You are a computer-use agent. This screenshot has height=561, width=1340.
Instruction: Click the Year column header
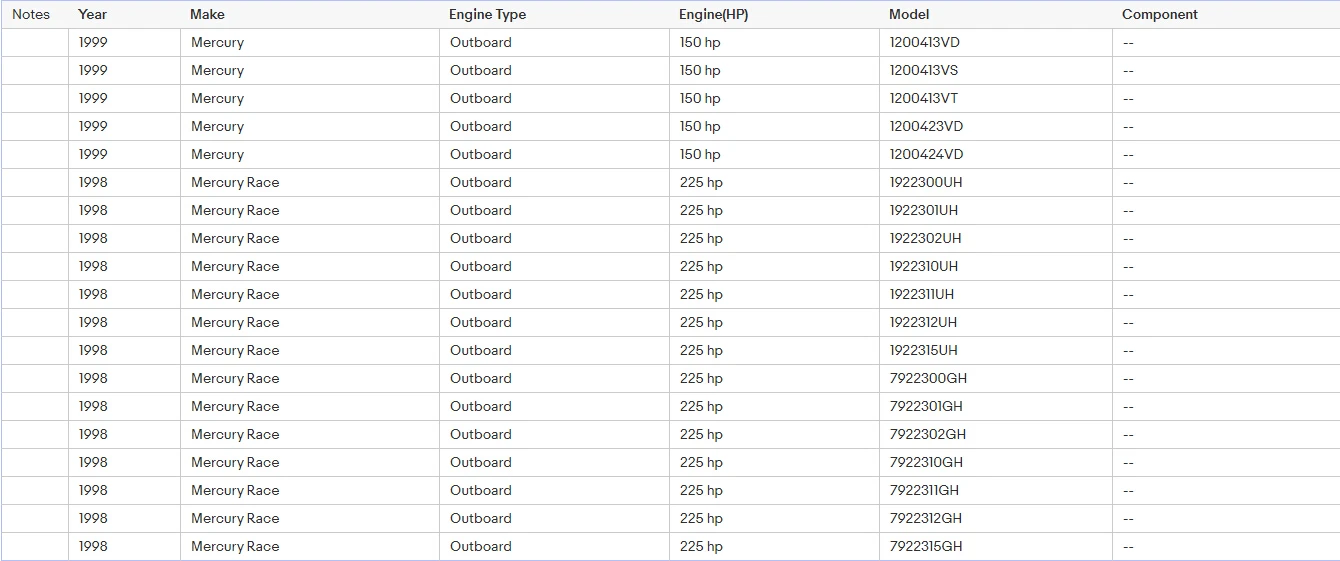[92, 15]
